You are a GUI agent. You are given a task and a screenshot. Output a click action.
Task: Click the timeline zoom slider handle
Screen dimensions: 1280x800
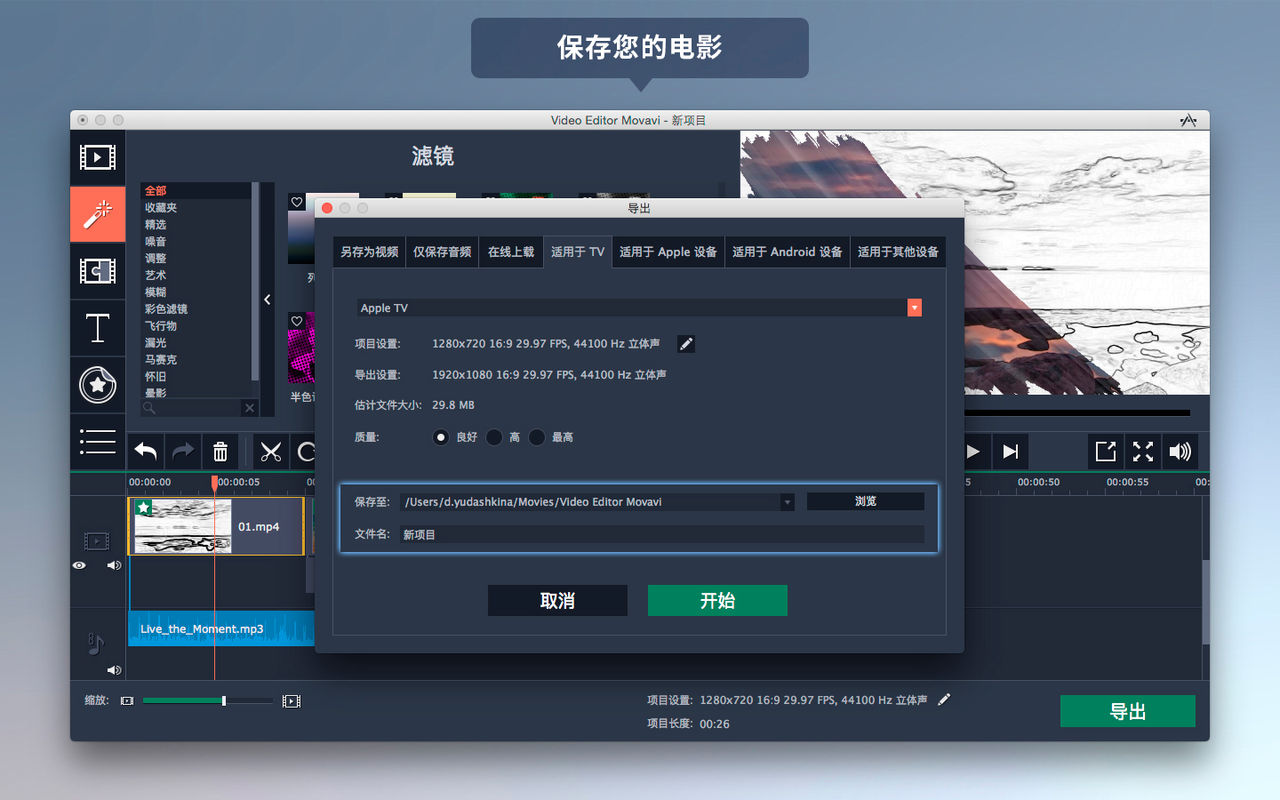[223, 701]
